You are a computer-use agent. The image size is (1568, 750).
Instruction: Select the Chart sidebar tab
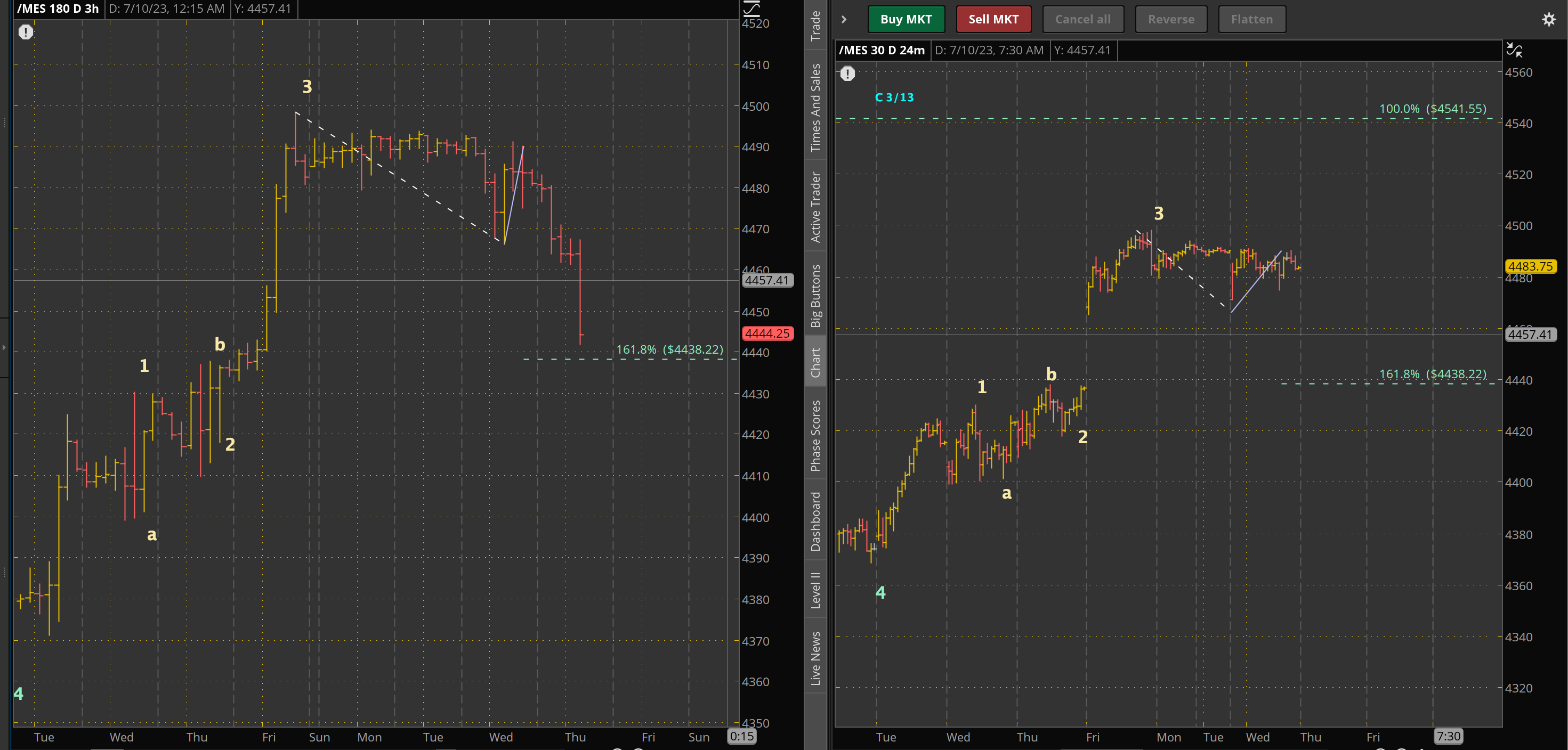point(815,363)
